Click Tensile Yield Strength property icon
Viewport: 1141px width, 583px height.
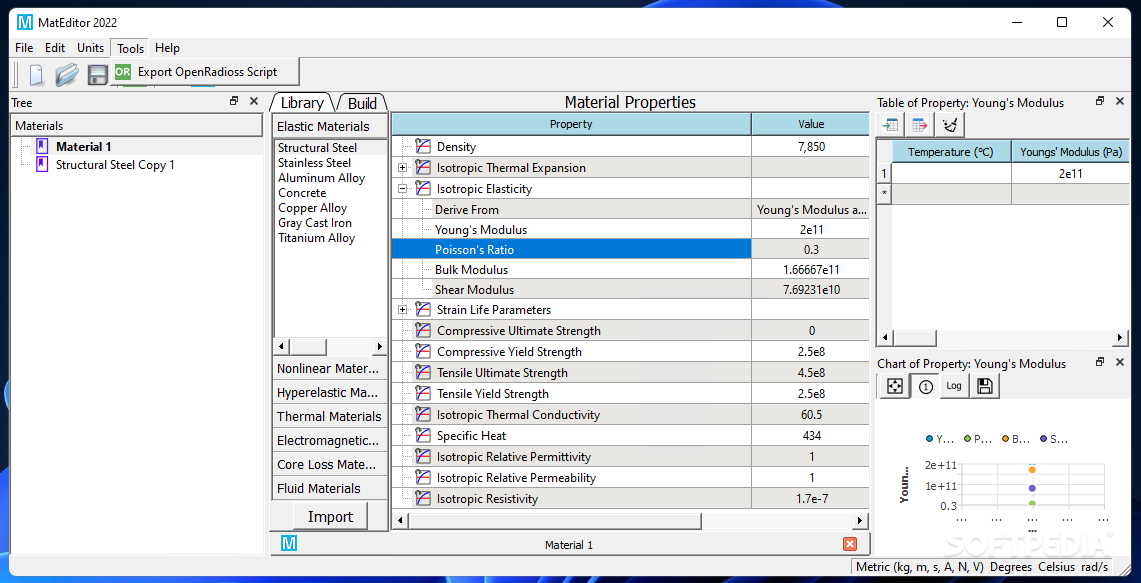click(423, 394)
